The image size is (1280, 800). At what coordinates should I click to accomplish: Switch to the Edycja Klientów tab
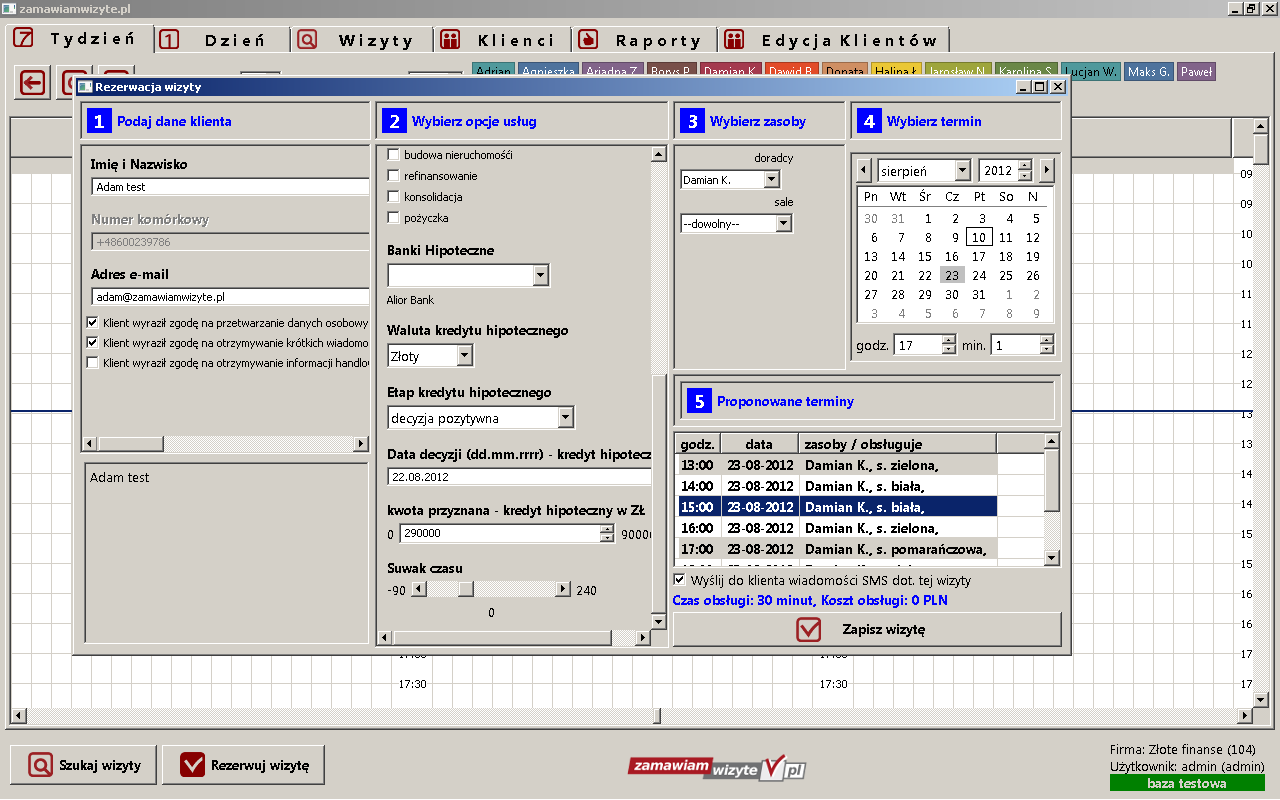[834, 40]
